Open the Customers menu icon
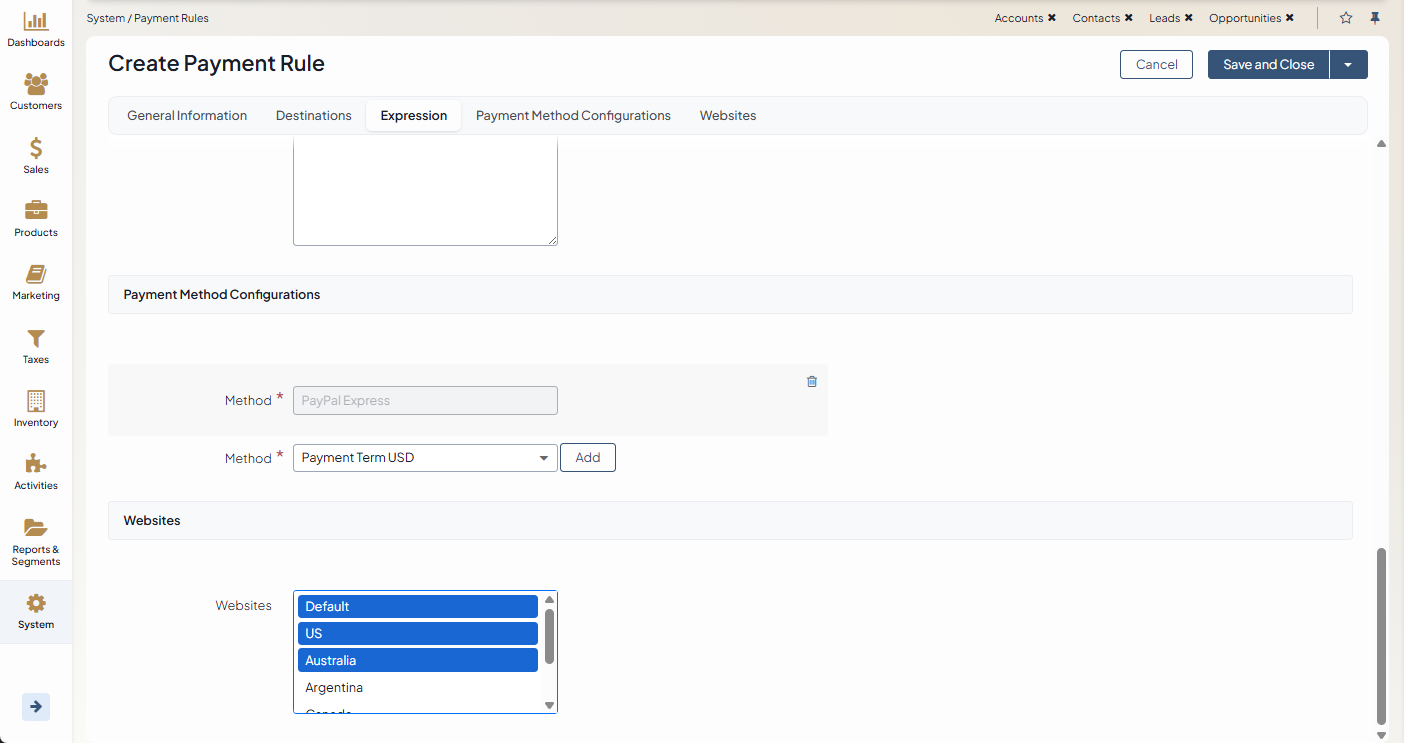1405x743 pixels. coord(36,85)
